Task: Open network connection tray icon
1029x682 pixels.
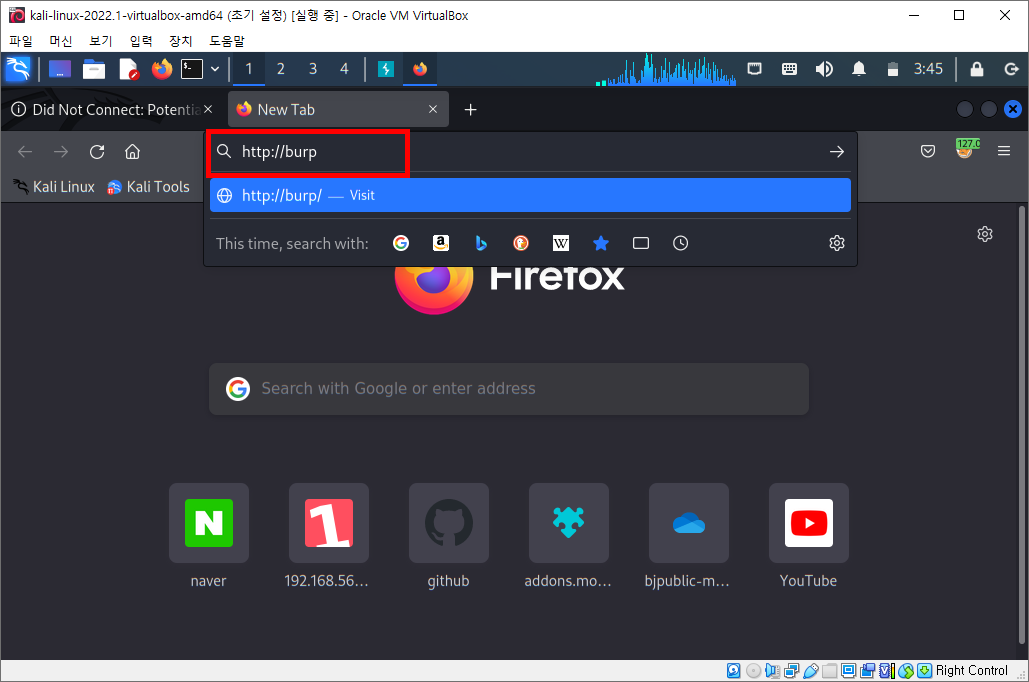Action: (755, 69)
